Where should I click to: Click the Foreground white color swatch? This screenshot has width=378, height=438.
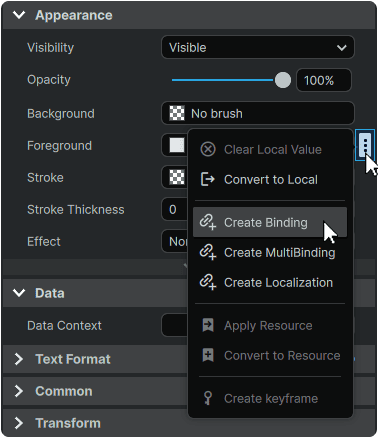click(177, 145)
